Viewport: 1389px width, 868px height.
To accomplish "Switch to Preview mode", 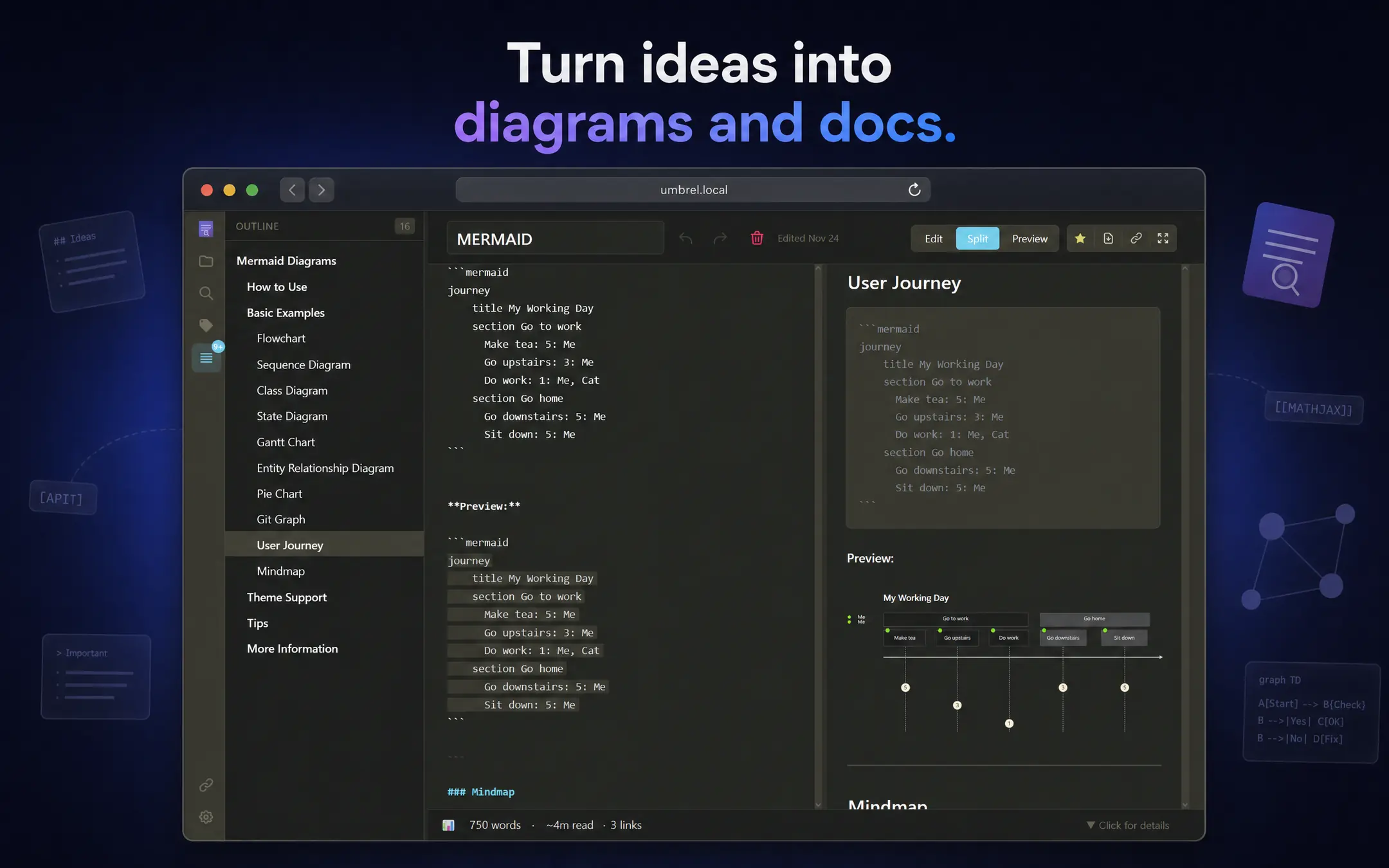I will tap(1030, 239).
